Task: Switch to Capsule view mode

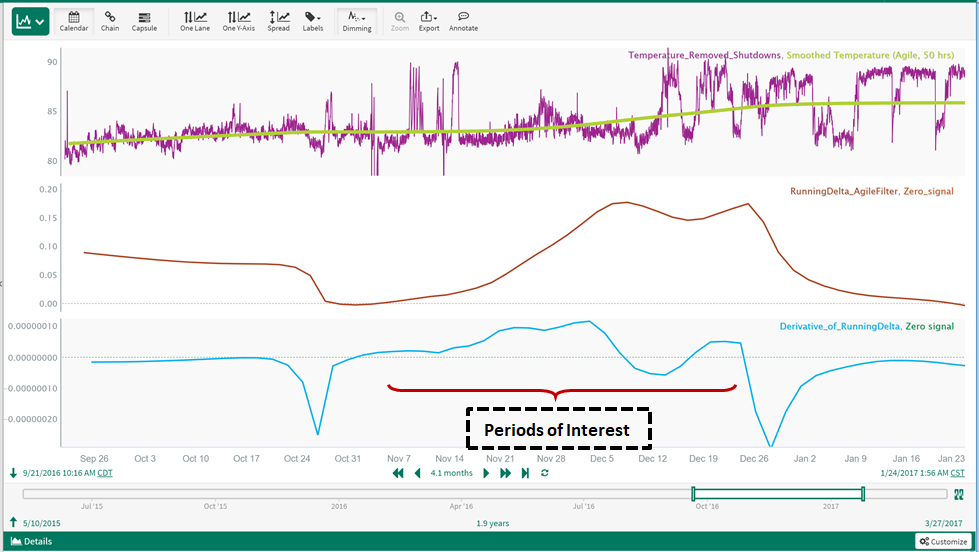Action: (x=144, y=21)
